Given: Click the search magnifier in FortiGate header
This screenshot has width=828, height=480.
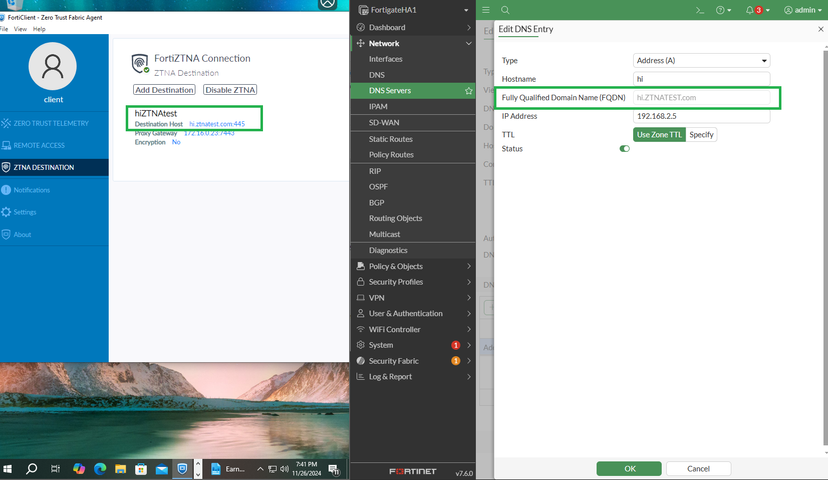Looking at the screenshot, I should point(505,10).
